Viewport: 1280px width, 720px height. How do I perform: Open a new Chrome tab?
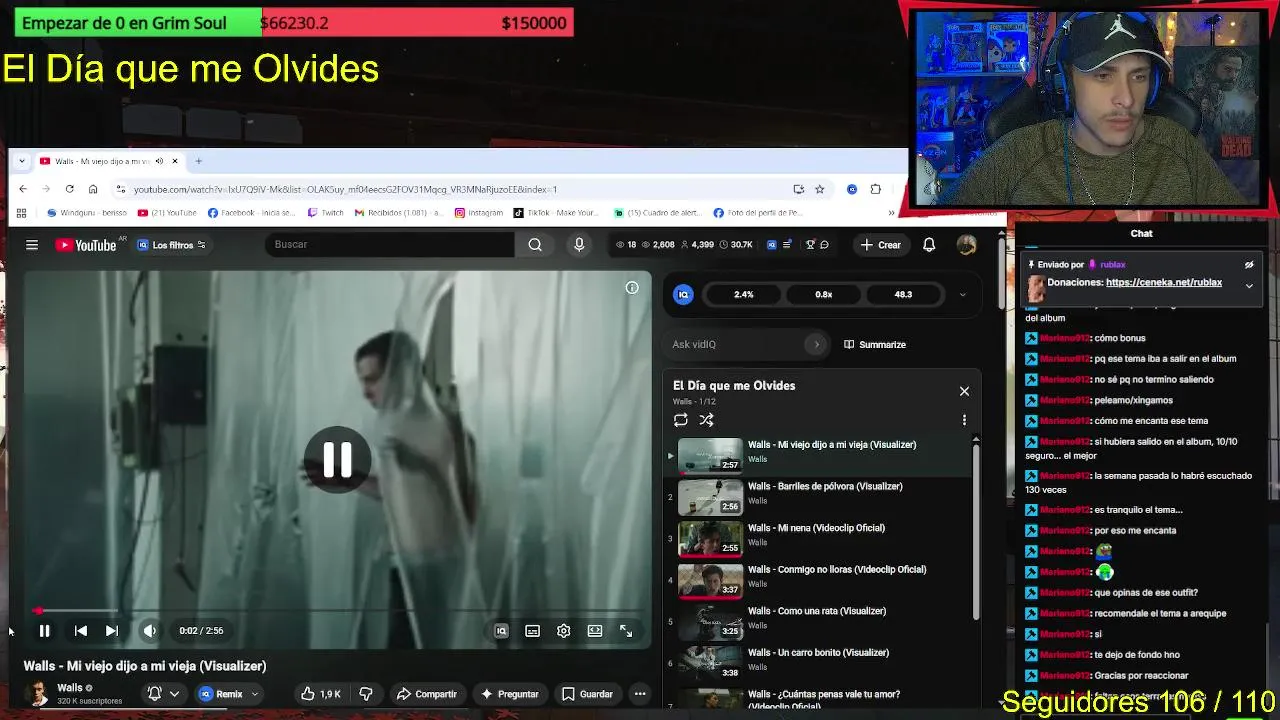pyautogui.click(x=198, y=161)
